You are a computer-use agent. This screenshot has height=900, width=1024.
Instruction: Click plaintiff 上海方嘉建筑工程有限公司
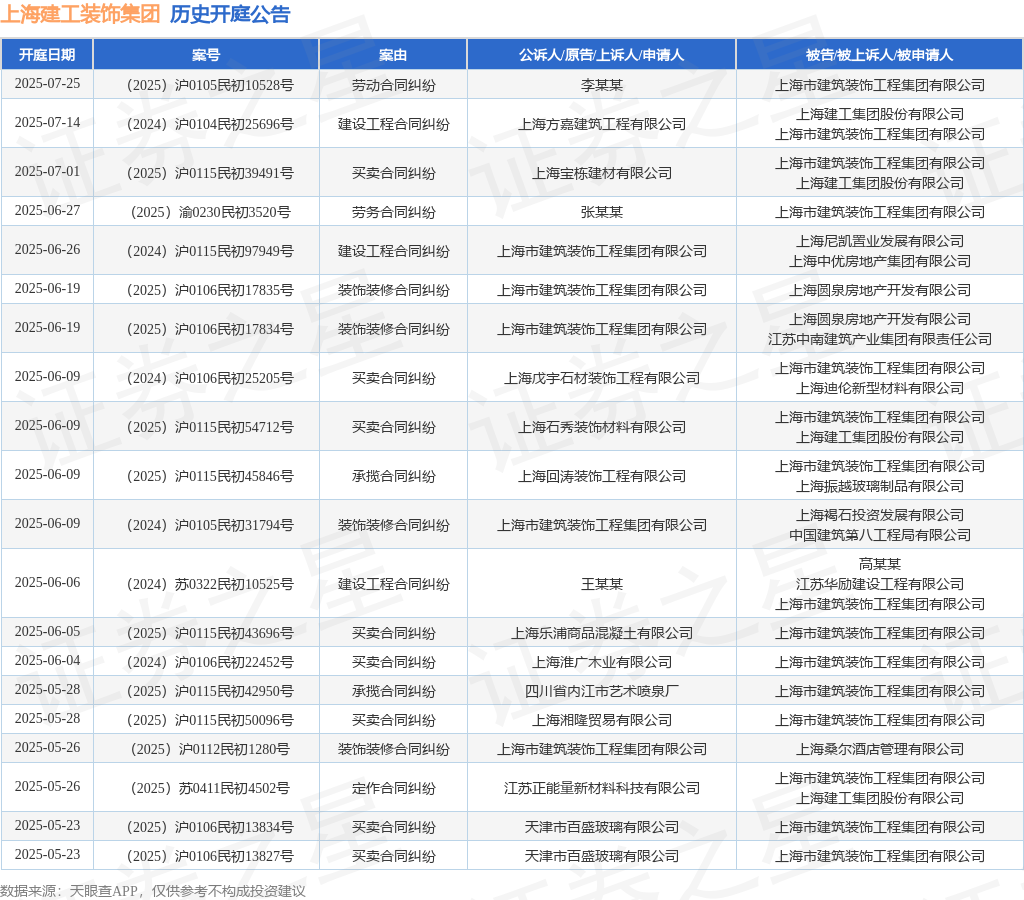click(x=601, y=124)
